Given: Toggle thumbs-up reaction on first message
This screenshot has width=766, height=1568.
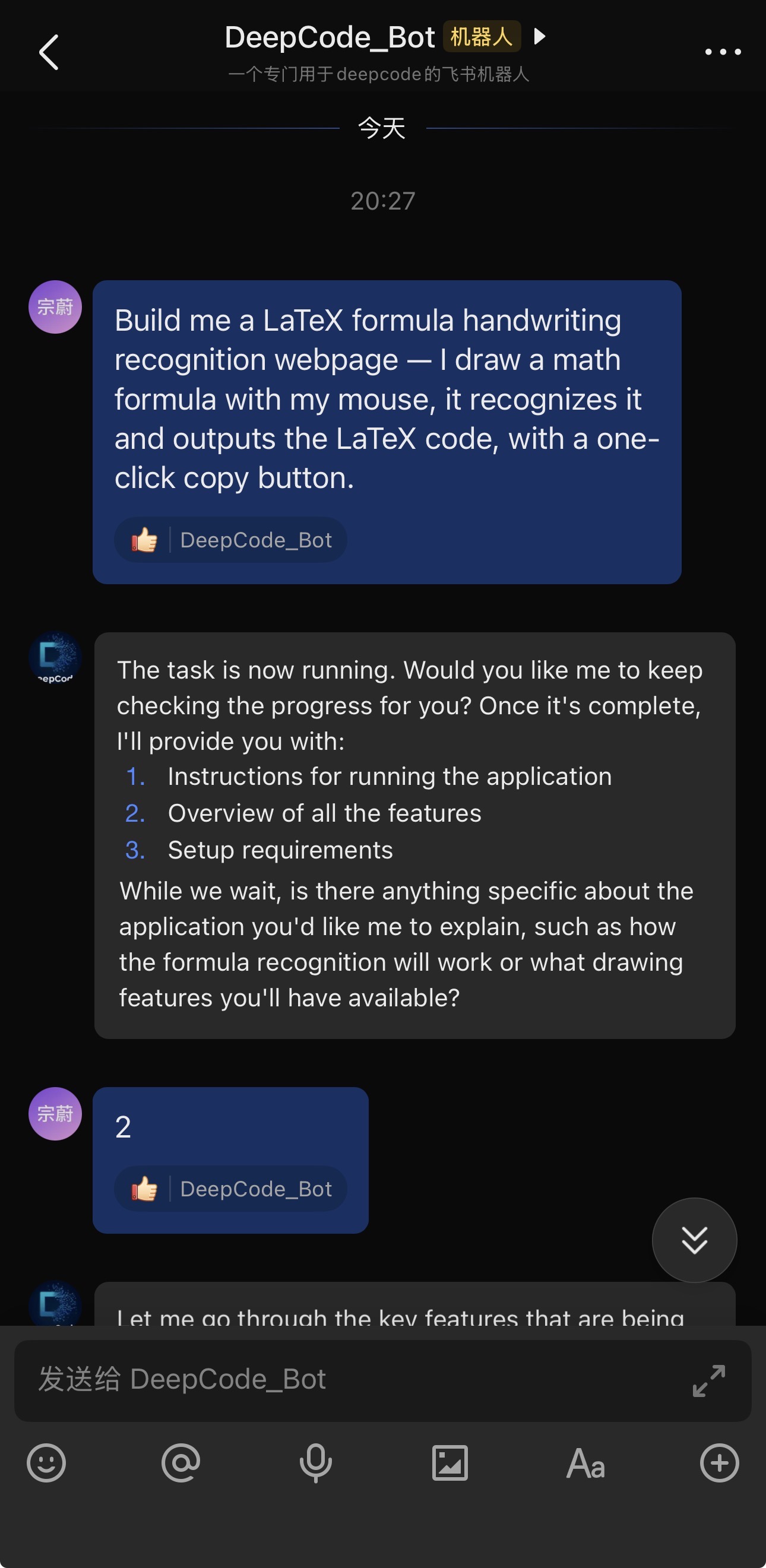Looking at the screenshot, I should (145, 540).
